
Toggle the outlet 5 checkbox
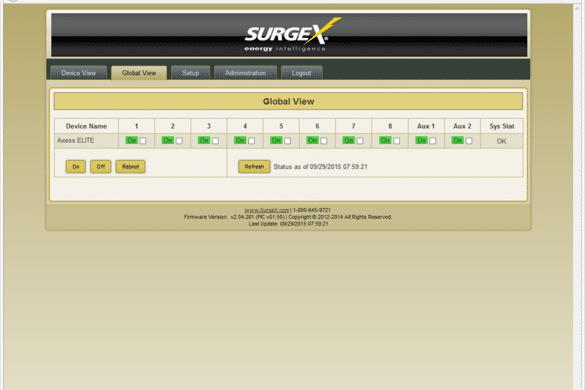coord(287,141)
